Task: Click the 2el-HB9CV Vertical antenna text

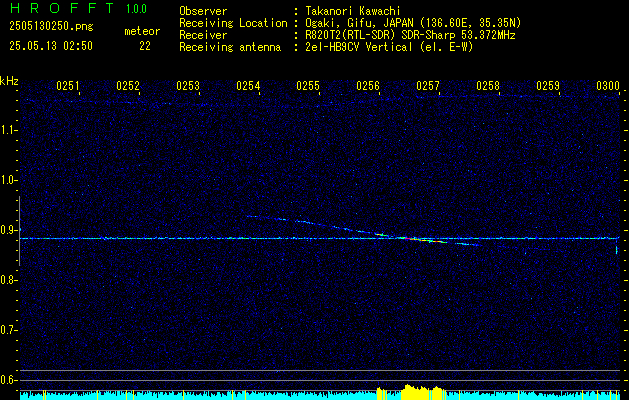Action: (389, 47)
